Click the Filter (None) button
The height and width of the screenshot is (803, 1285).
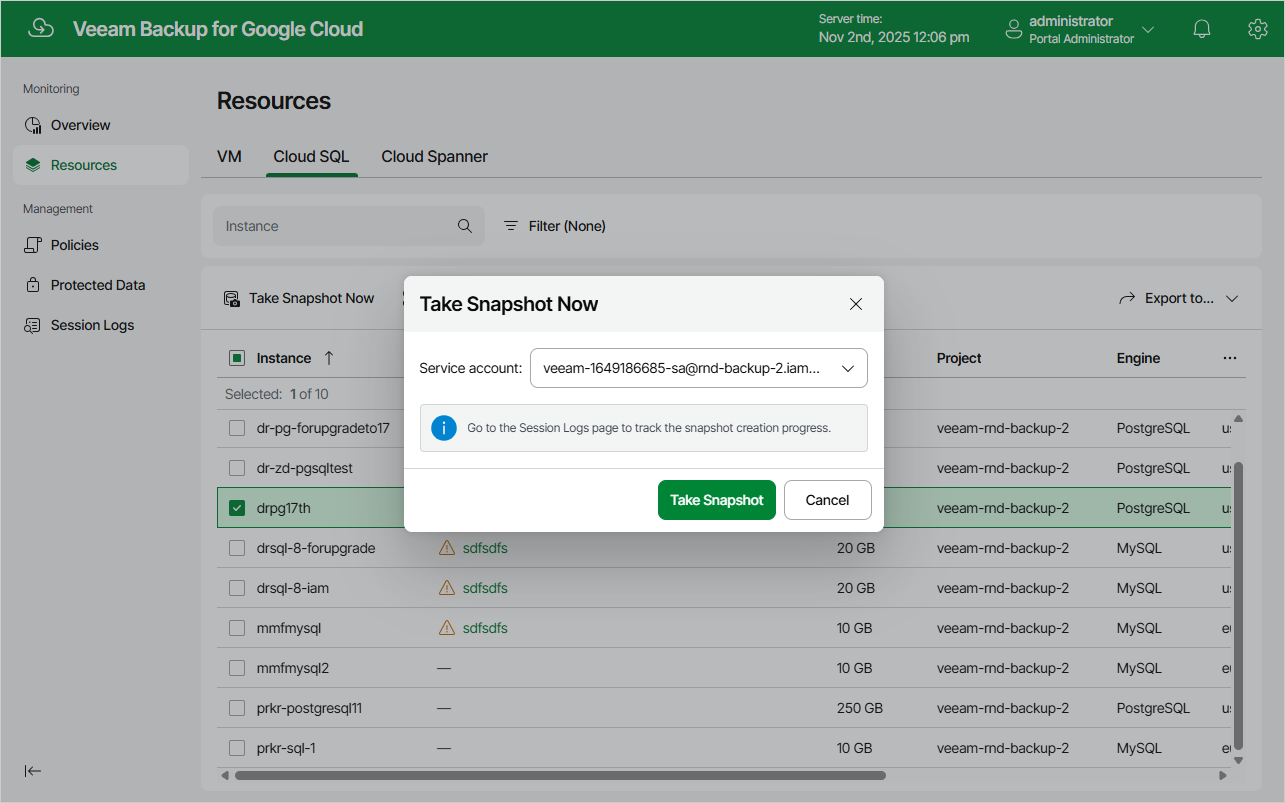point(554,226)
